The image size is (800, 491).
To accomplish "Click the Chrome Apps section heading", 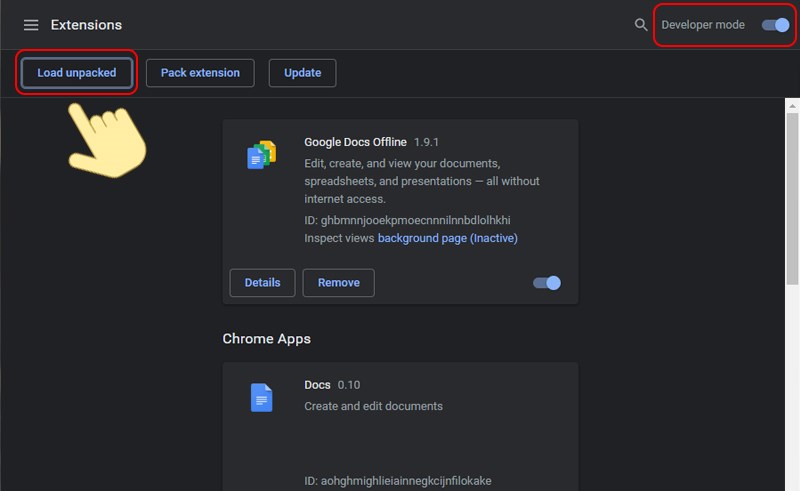I will click(266, 339).
